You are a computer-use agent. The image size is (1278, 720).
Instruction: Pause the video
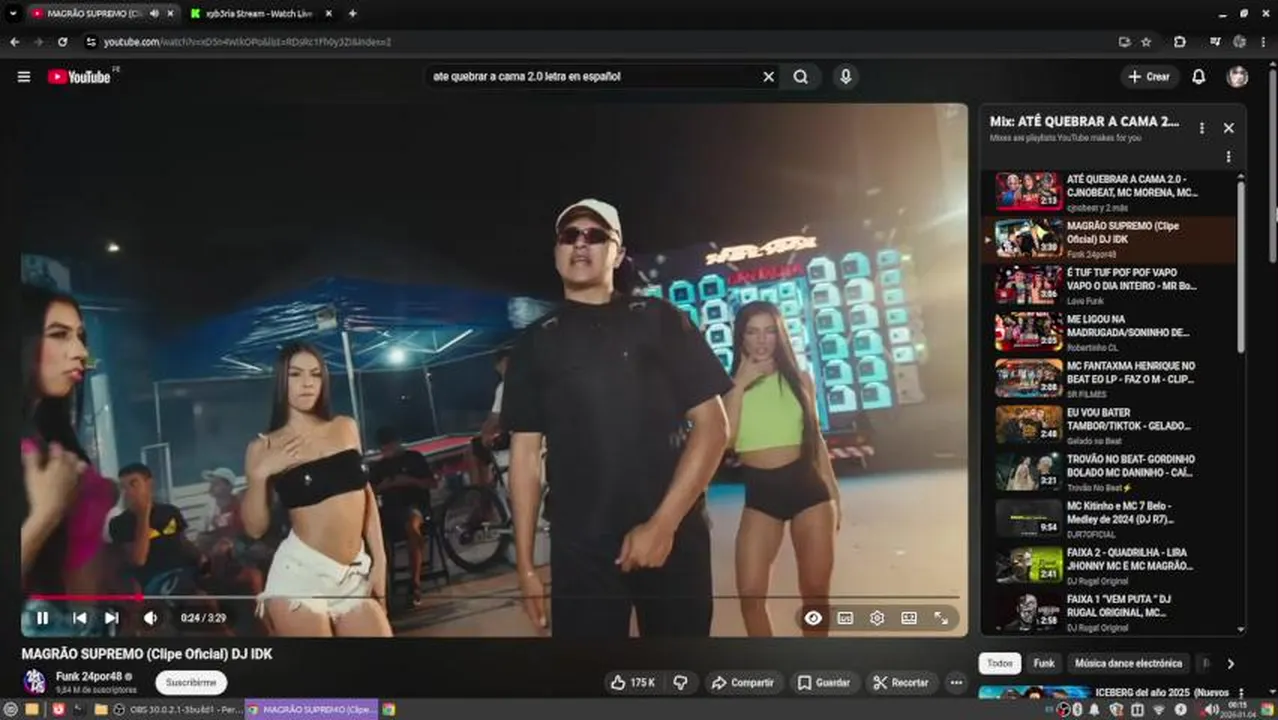(x=43, y=618)
